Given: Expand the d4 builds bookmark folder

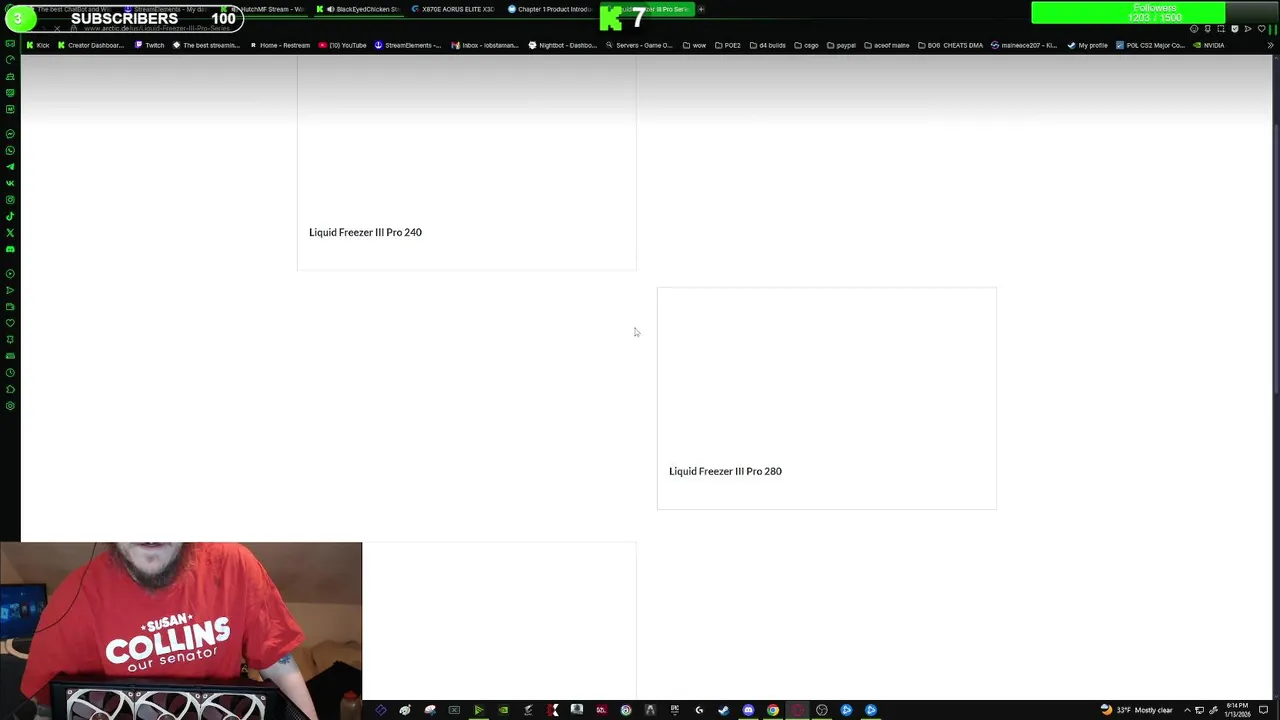Looking at the screenshot, I should (x=767, y=45).
